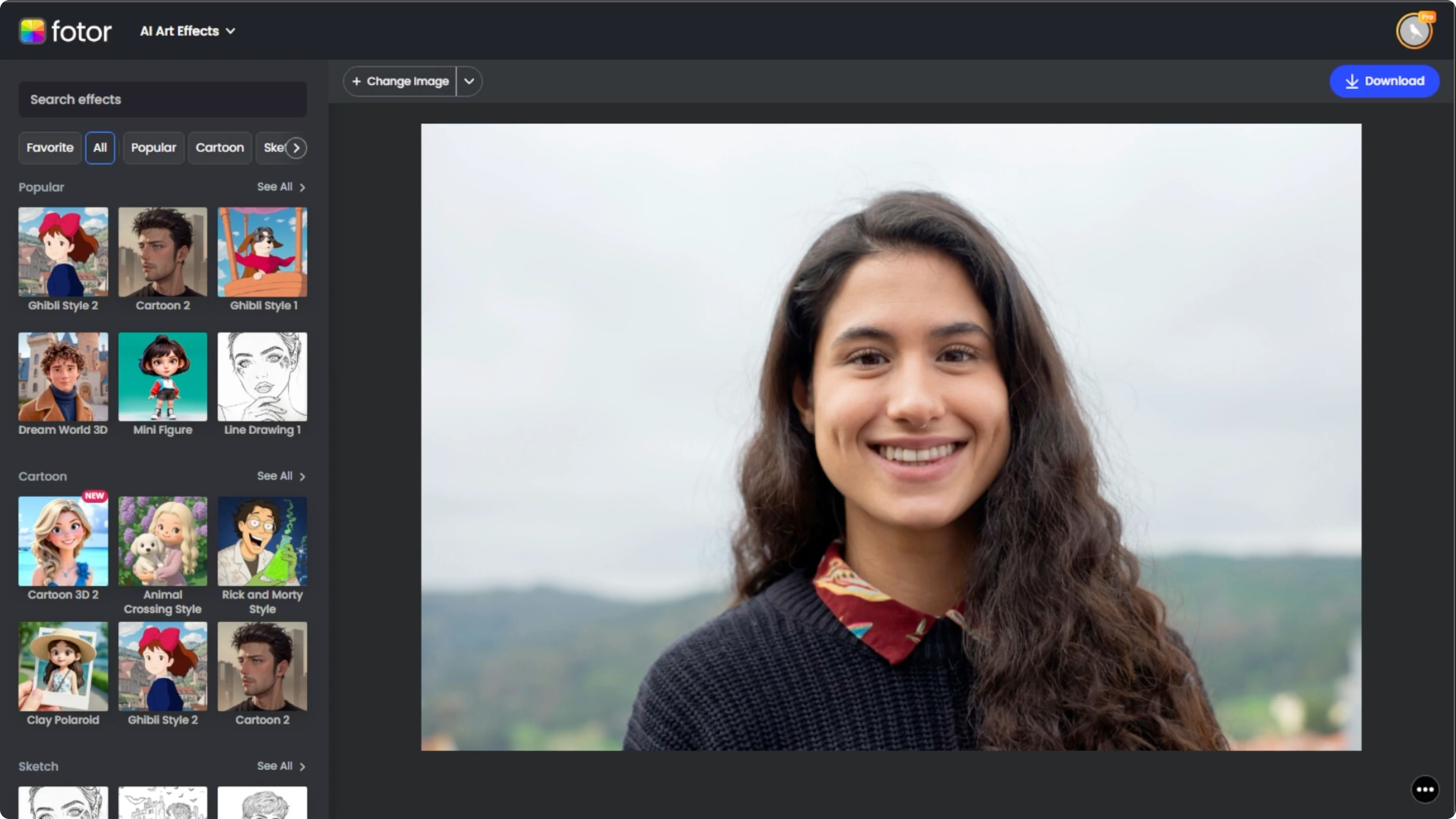Apply the Rick and Morty Style effect
This screenshot has width=1456, height=819.
click(x=262, y=542)
